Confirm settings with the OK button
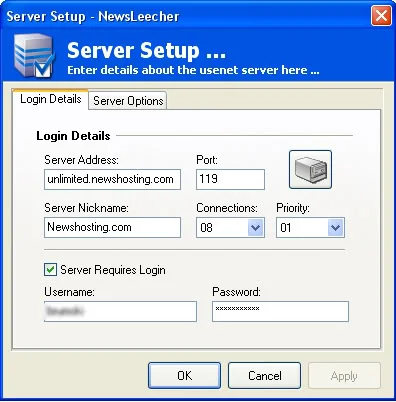 pyautogui.click(x=184, y=376)
